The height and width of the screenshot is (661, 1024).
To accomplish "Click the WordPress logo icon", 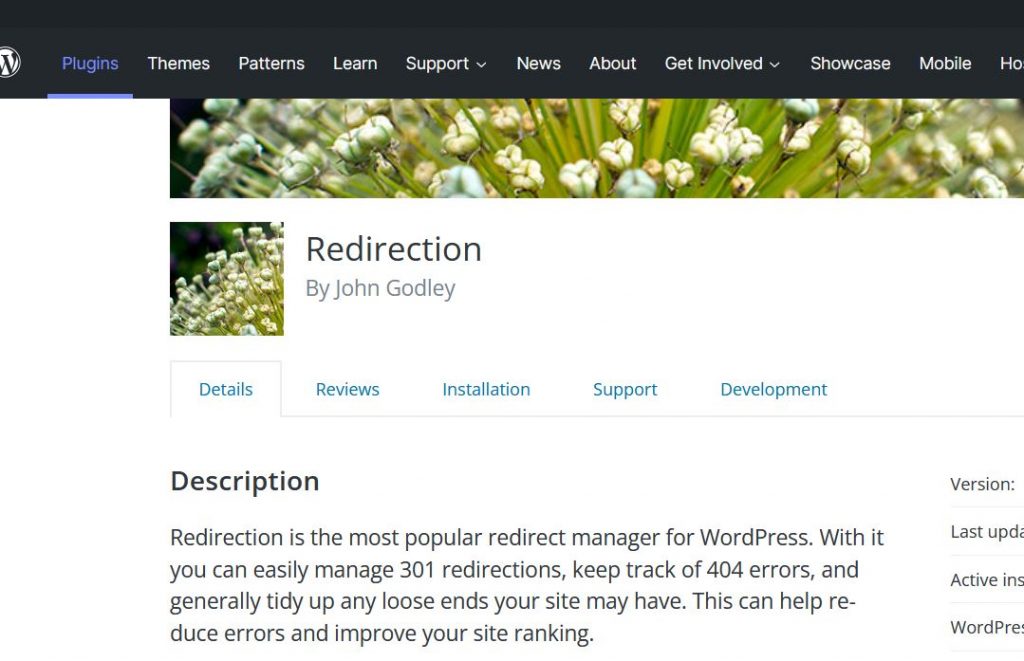I will point(10,62).
